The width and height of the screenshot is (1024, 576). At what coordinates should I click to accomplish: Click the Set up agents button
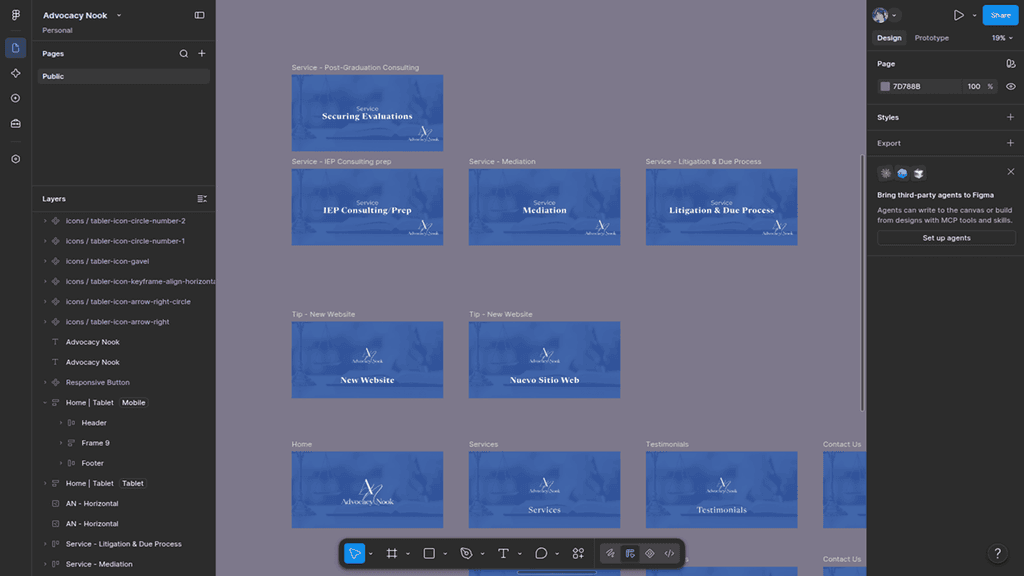946,238
